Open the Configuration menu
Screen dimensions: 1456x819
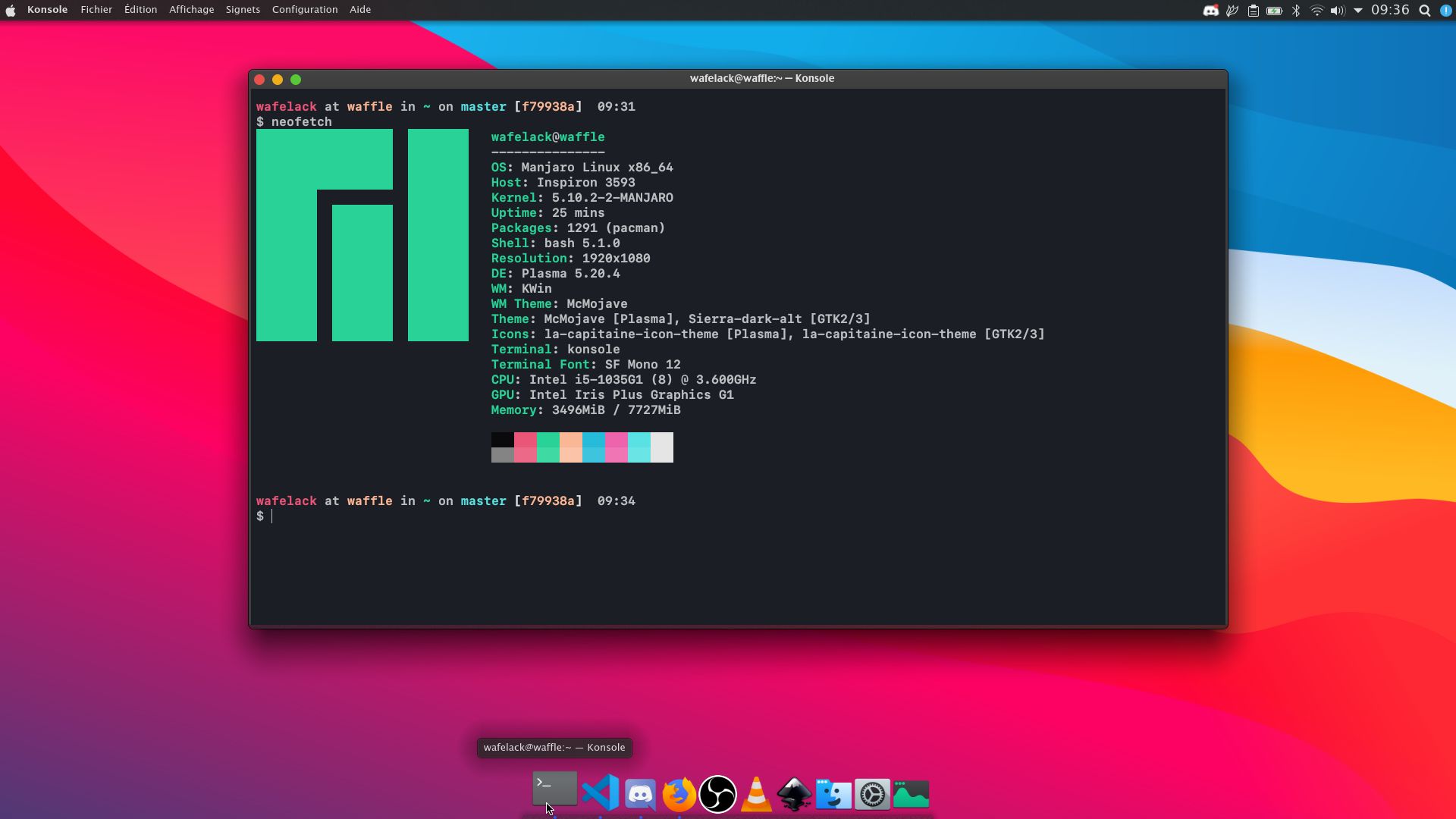(304, 9)
